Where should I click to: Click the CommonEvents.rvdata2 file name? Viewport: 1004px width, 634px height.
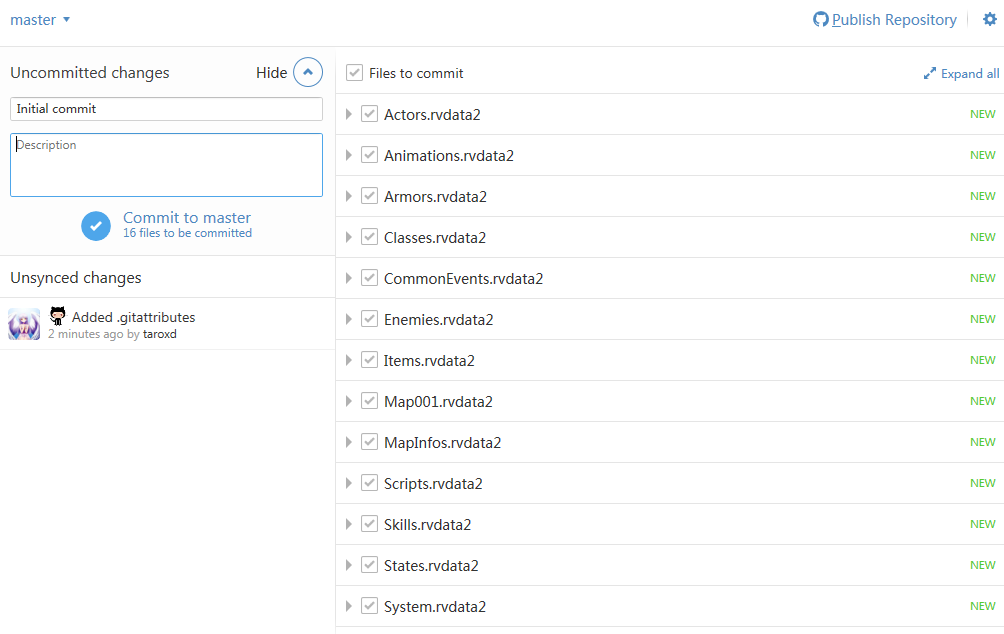(464, 279)
